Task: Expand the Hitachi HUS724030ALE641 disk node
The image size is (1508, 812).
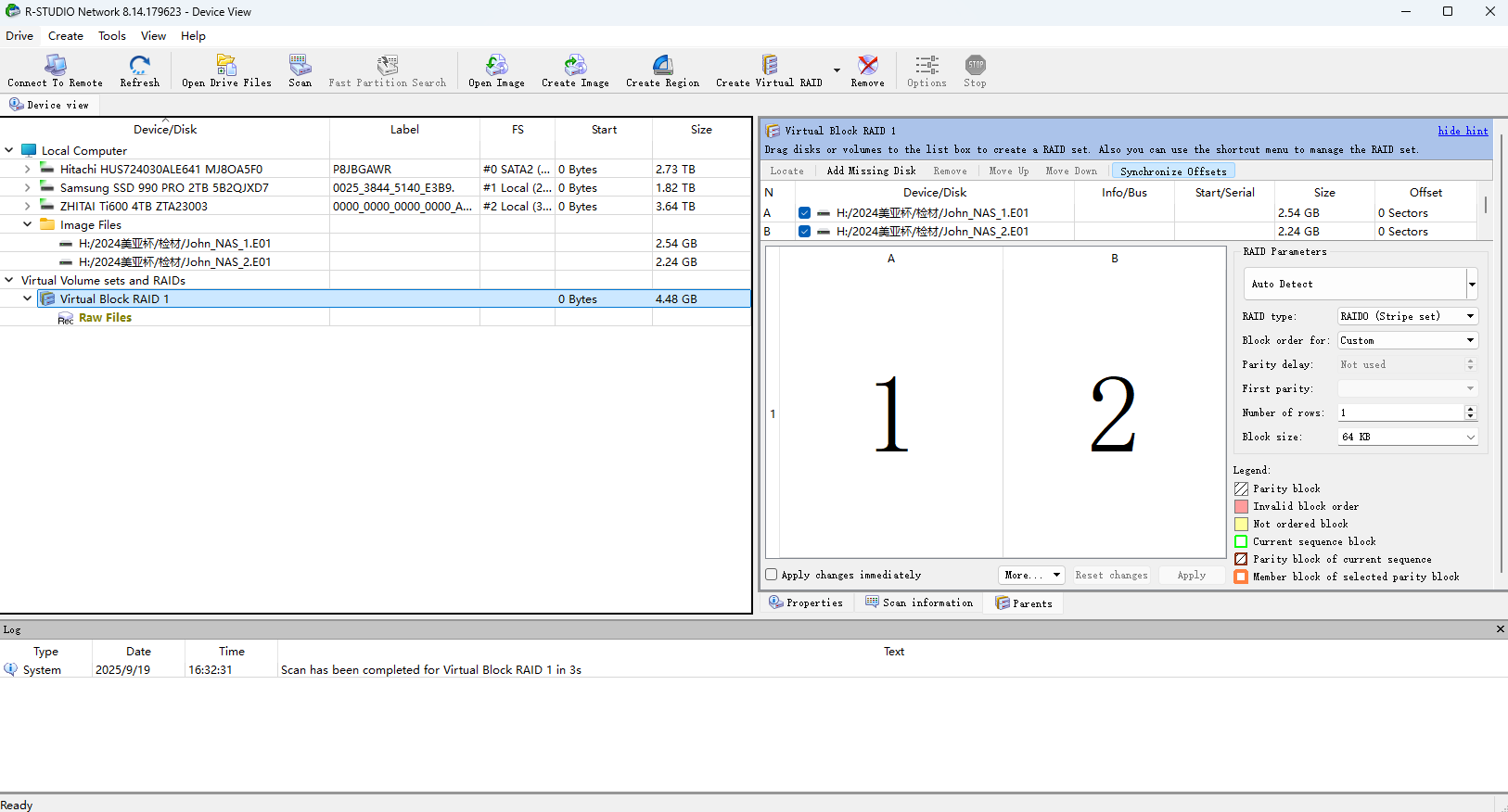Action: 27,170
